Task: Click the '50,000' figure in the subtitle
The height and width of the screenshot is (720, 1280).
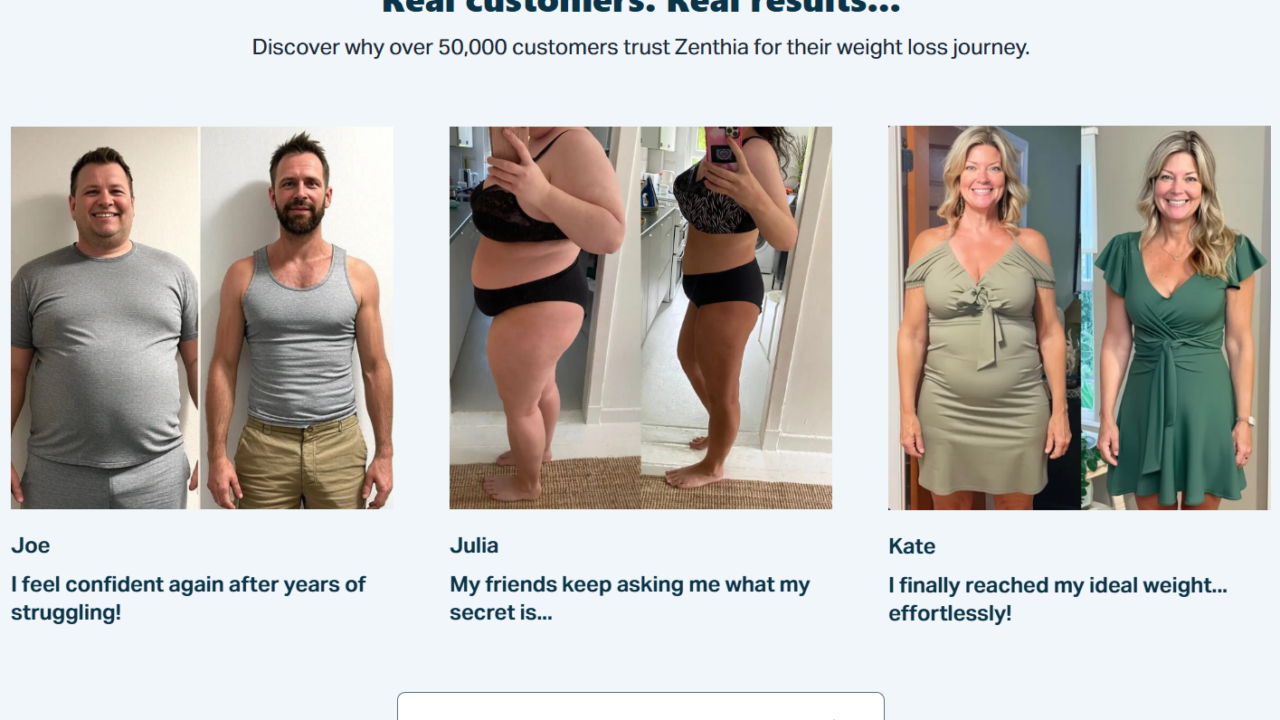Action: pos(472,47)
